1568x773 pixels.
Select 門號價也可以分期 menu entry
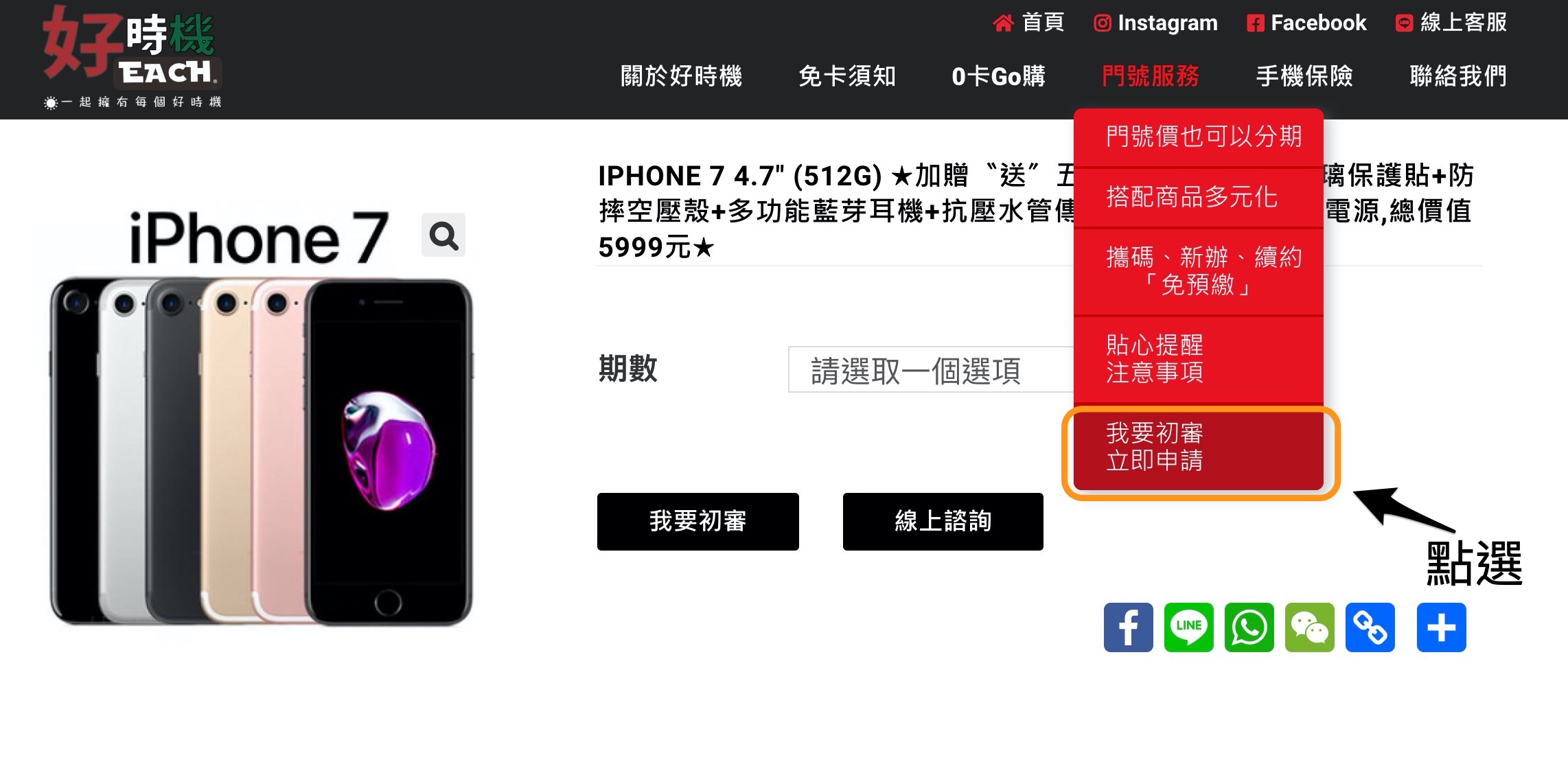pyautogui.click(x=1199, y=137)
